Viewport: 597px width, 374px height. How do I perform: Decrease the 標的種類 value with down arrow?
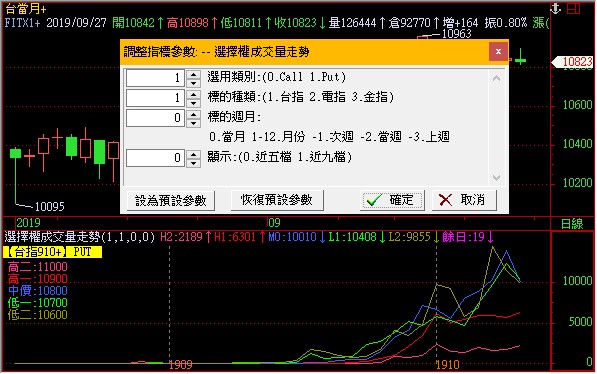pyautogui.click(x=193, y=102)
